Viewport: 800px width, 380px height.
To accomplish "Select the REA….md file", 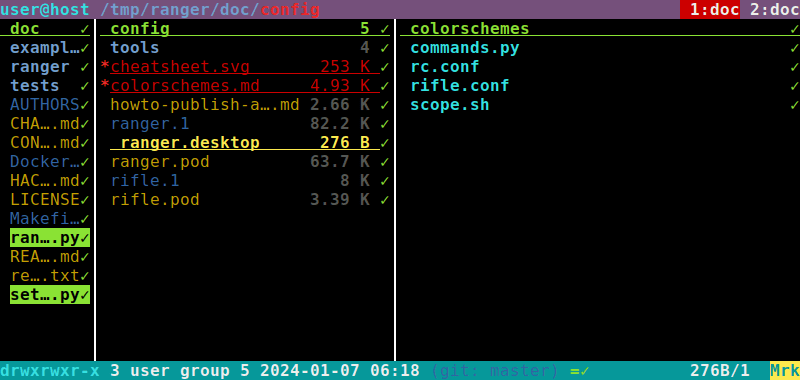I will [x=45, y=257].
